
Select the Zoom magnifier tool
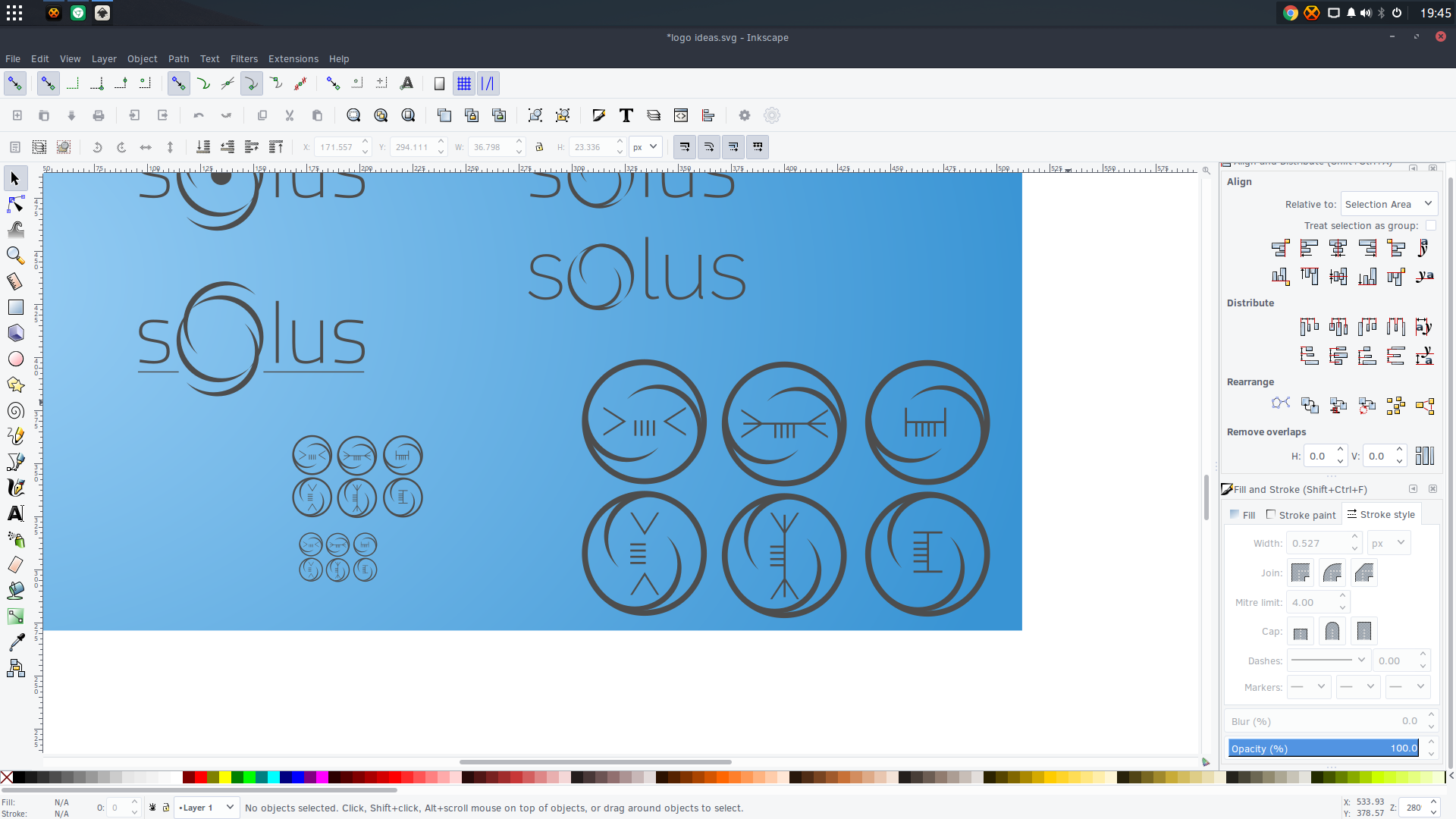tap(15, 256)
